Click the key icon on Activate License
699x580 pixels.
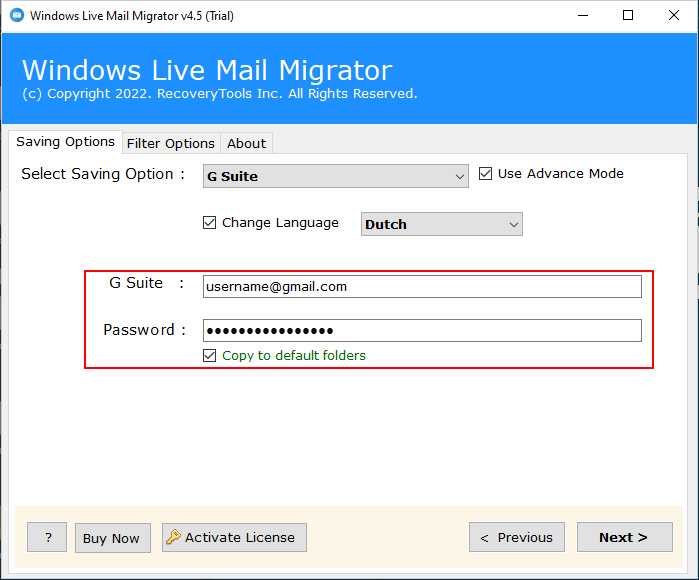point(173,537)
